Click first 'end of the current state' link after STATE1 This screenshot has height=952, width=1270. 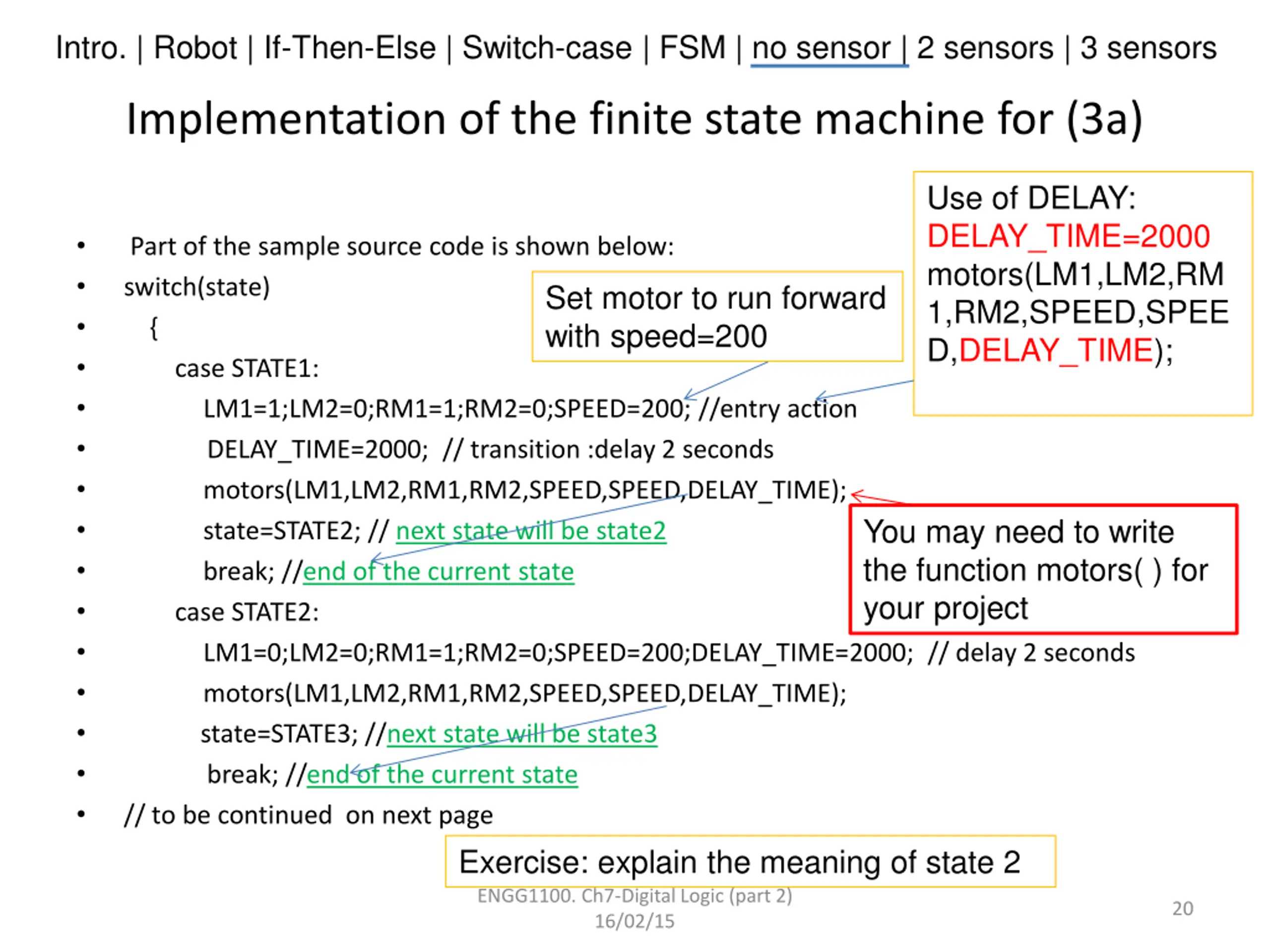pos(438,572)
